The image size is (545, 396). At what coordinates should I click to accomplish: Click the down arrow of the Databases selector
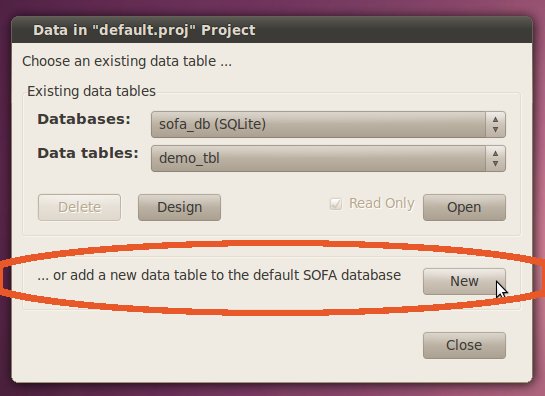[x=496, y=130]
